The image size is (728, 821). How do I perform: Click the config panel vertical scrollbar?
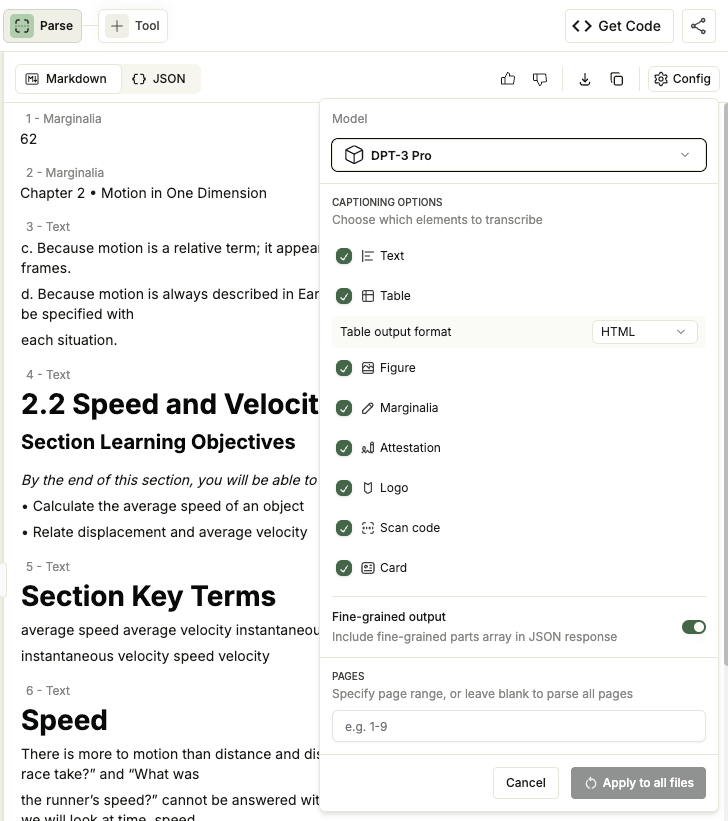click(725, 382)
